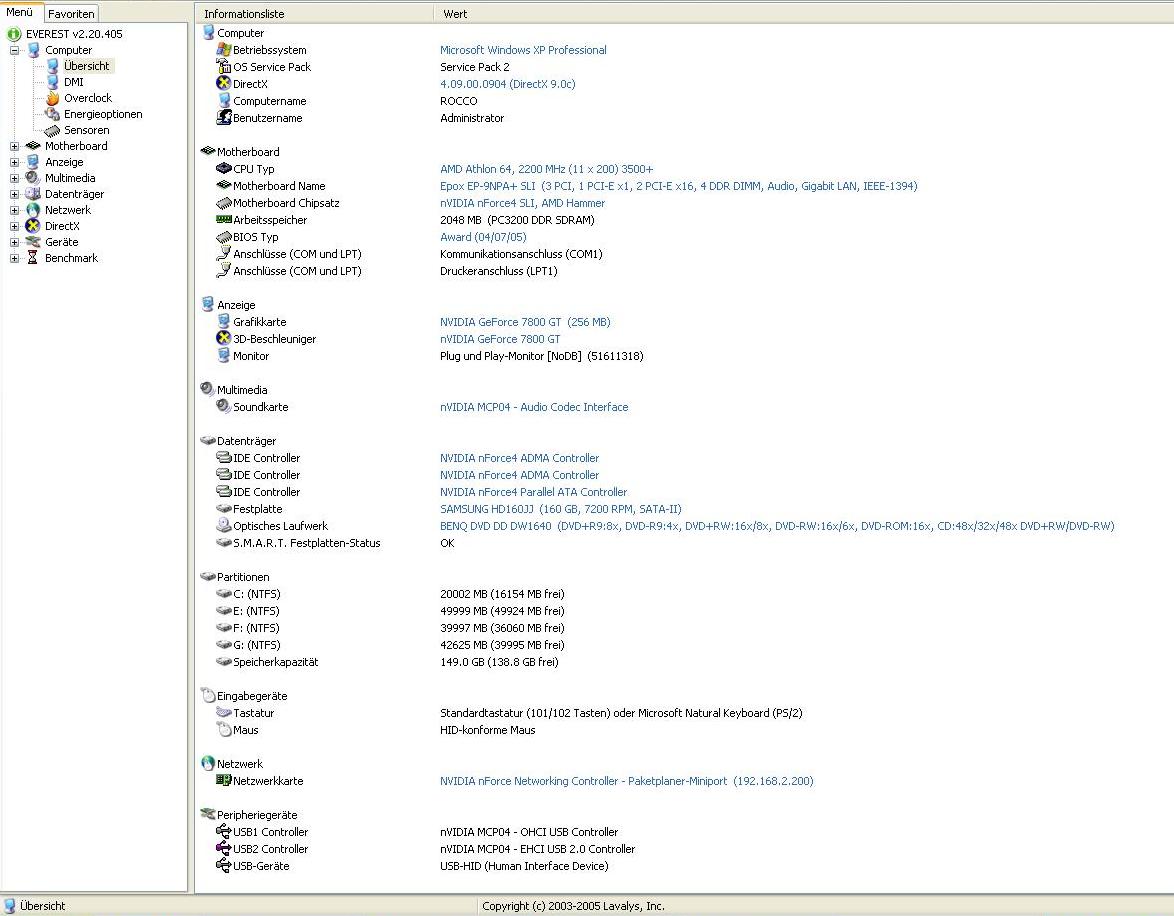The image size is (1174, 916).
Task: Select Übersicht in the tree
Action: tap(87, 66)
